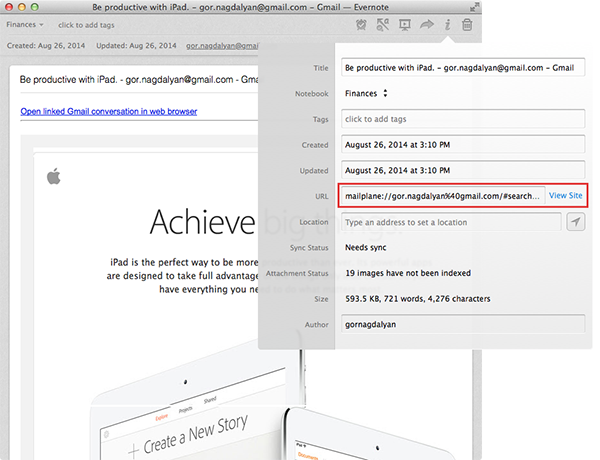
Task: Select the 'Needs sync' status text
Action: tap(365, 248)
